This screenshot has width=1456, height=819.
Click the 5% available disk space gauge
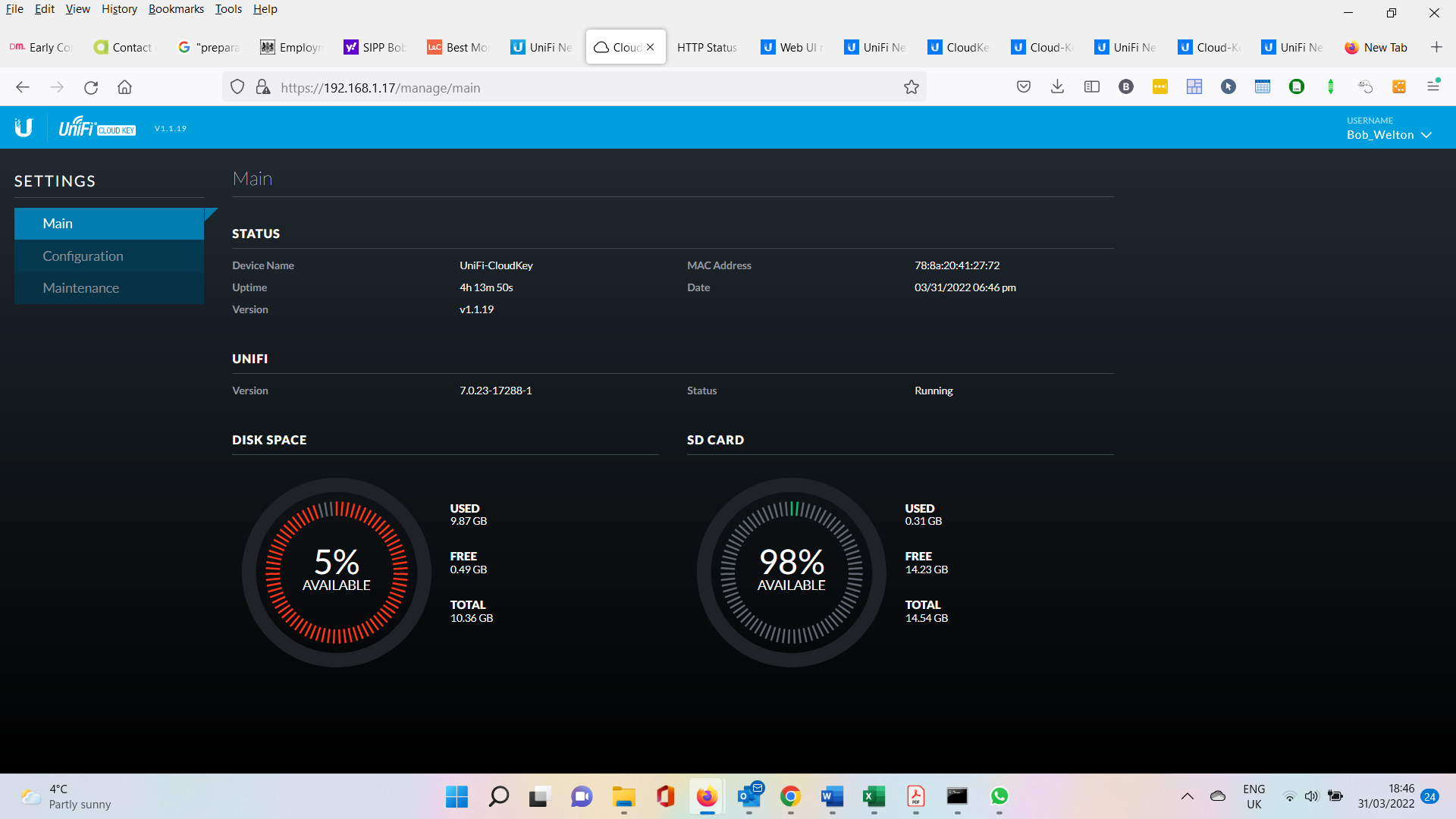[337, 572]
